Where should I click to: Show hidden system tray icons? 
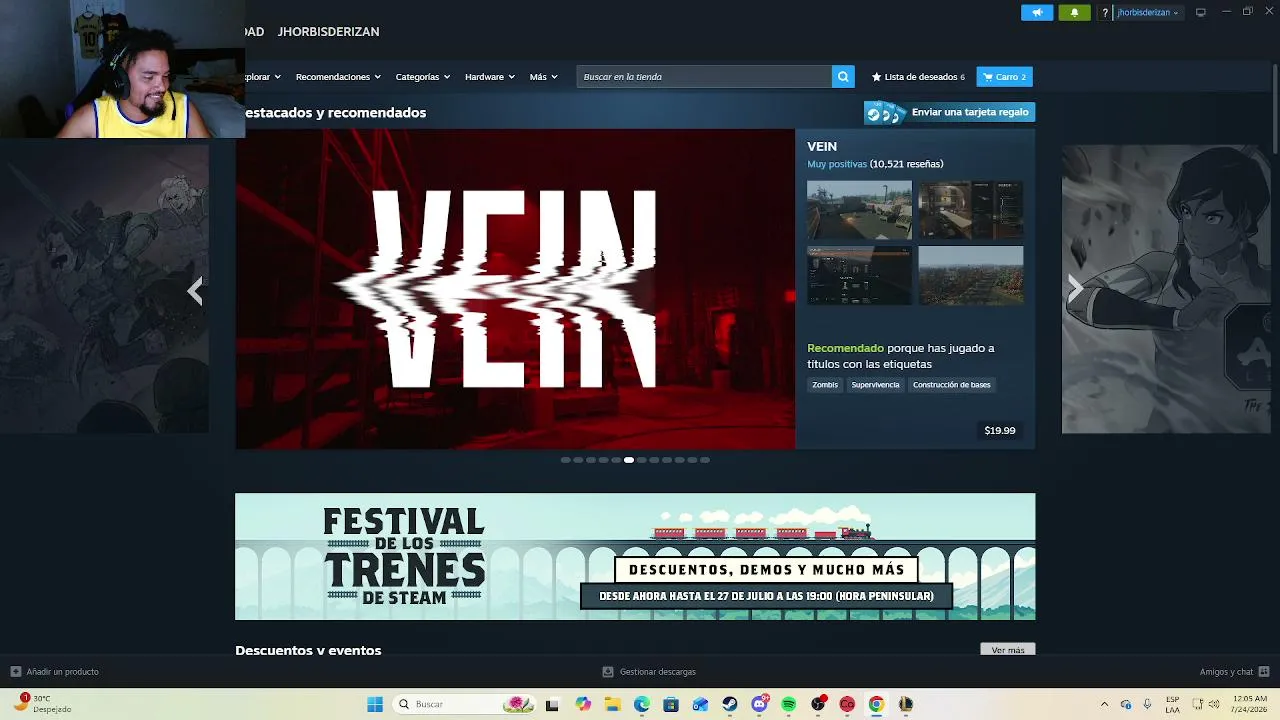pos(1104,704)
